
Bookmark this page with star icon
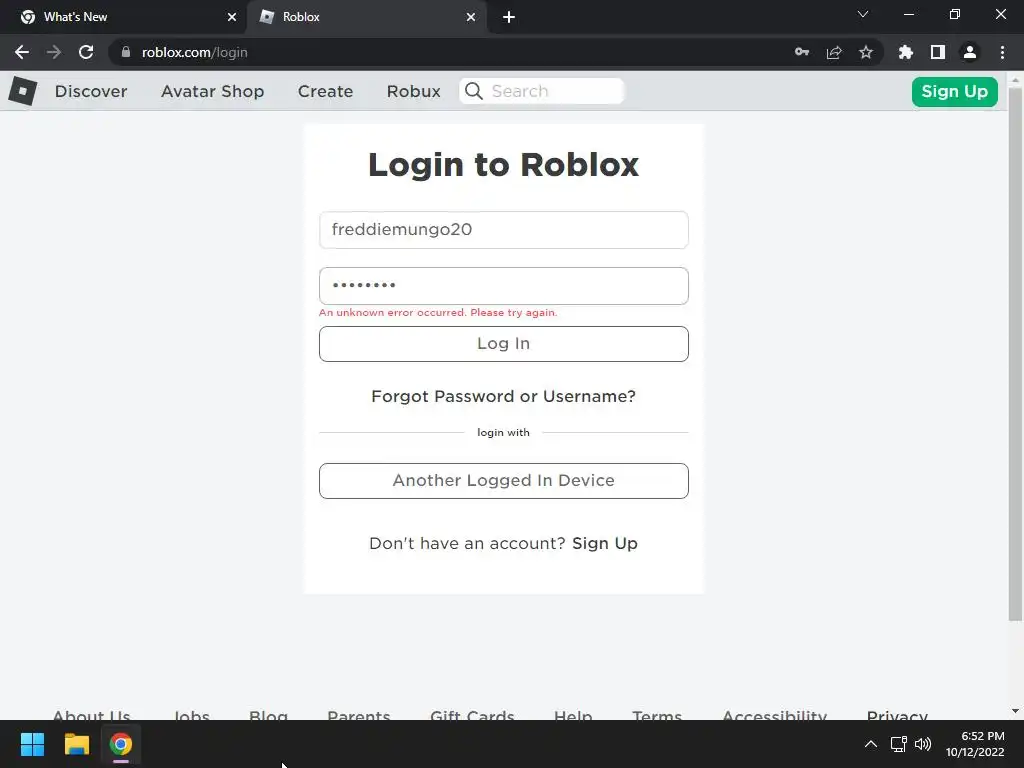pos(866,52)
